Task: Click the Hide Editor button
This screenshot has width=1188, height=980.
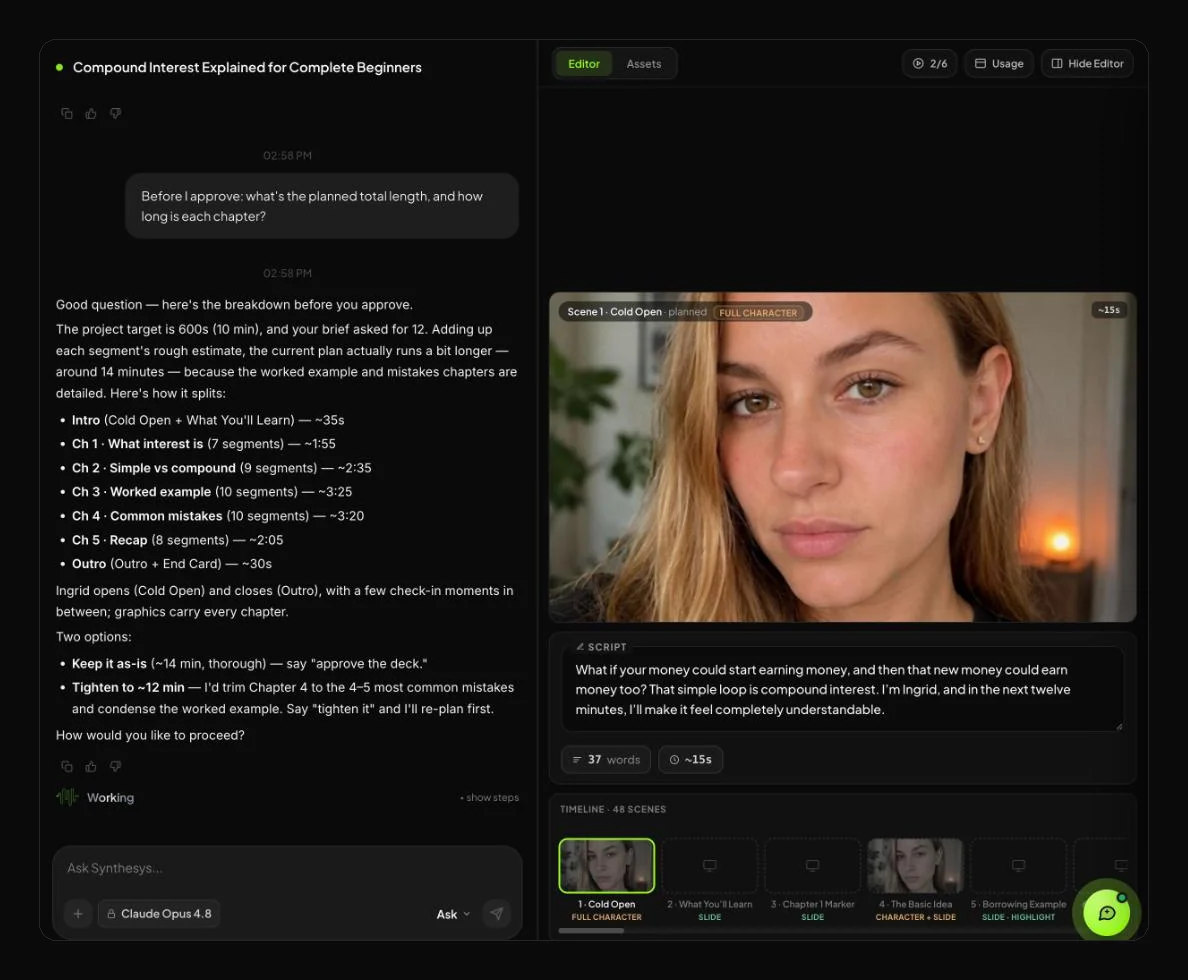Action: pos(1087,64)
